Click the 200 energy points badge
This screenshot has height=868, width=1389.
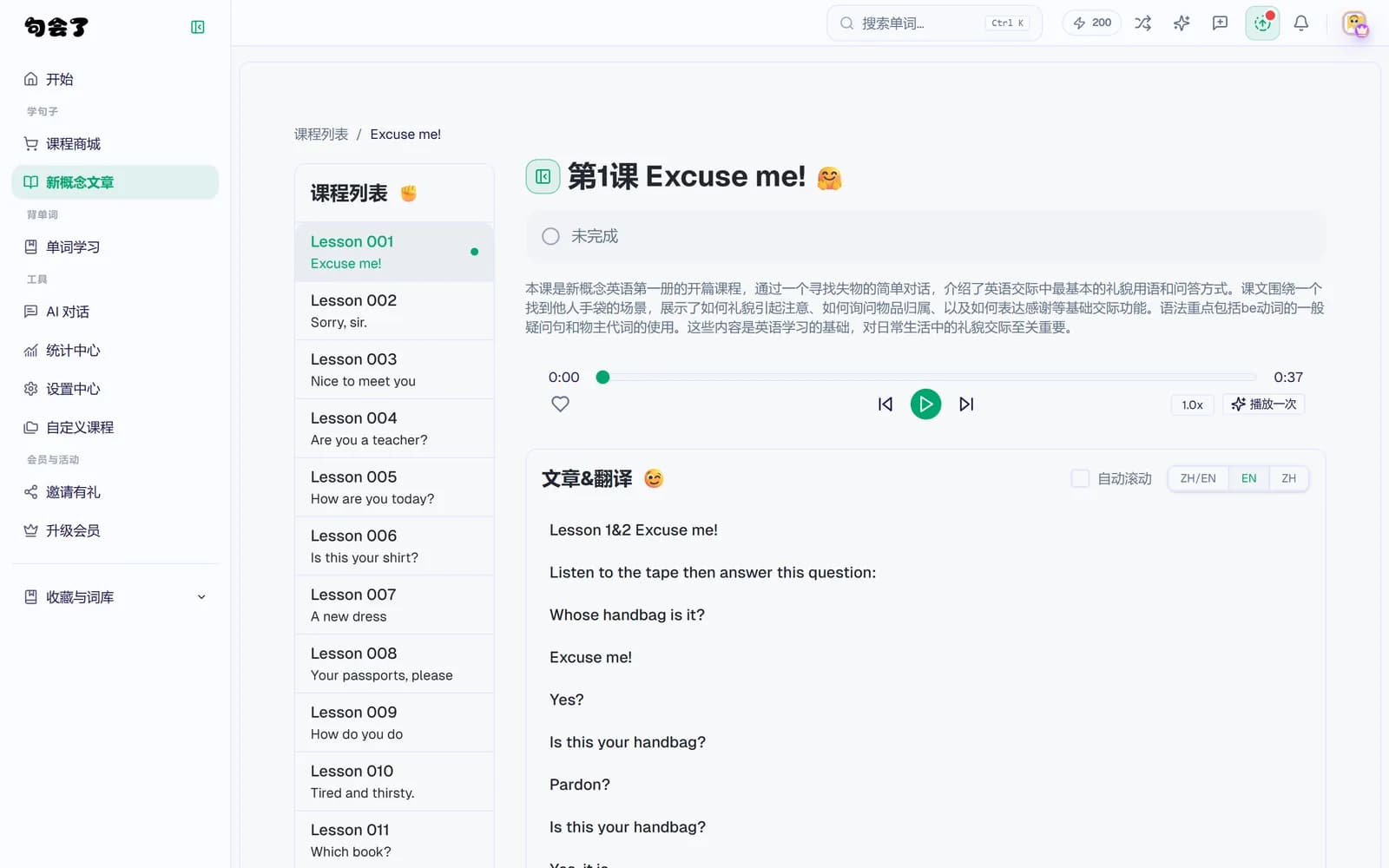coord(1092,23)
